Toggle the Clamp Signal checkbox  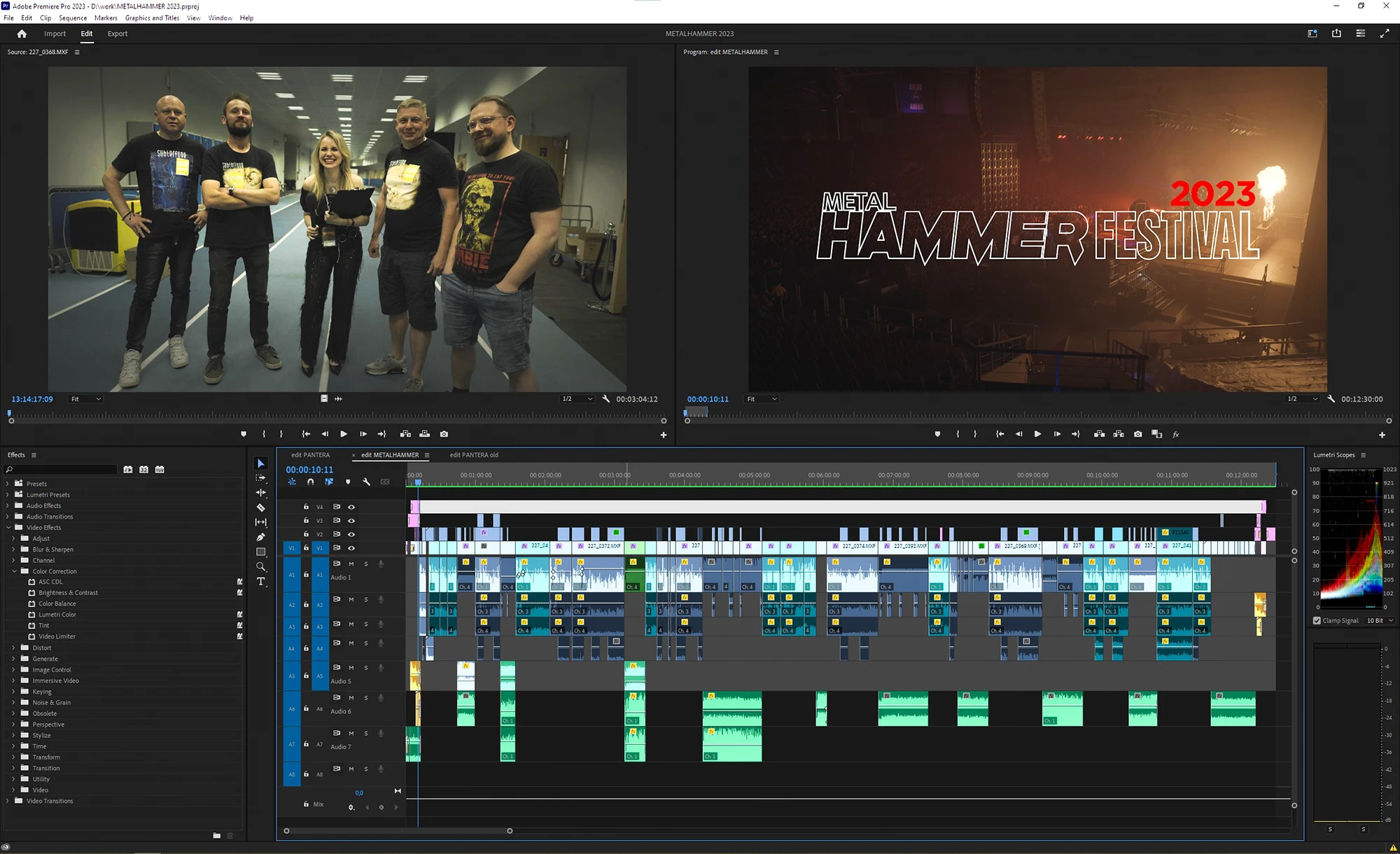(x=1317, y=620)
